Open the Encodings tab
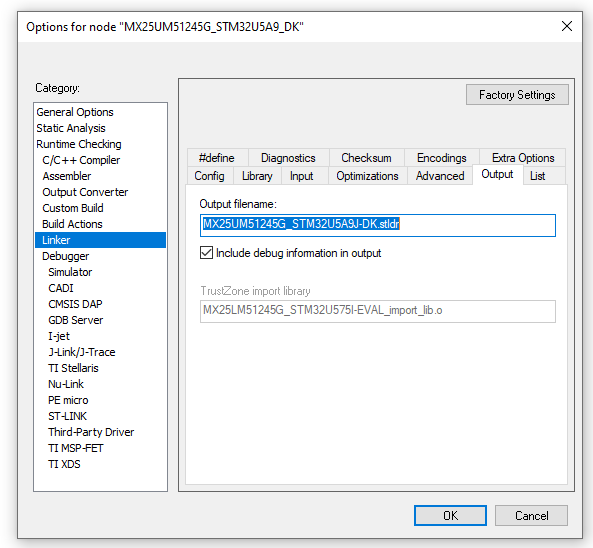The width and height of the screenshot is (593, 548). [441, 158]
